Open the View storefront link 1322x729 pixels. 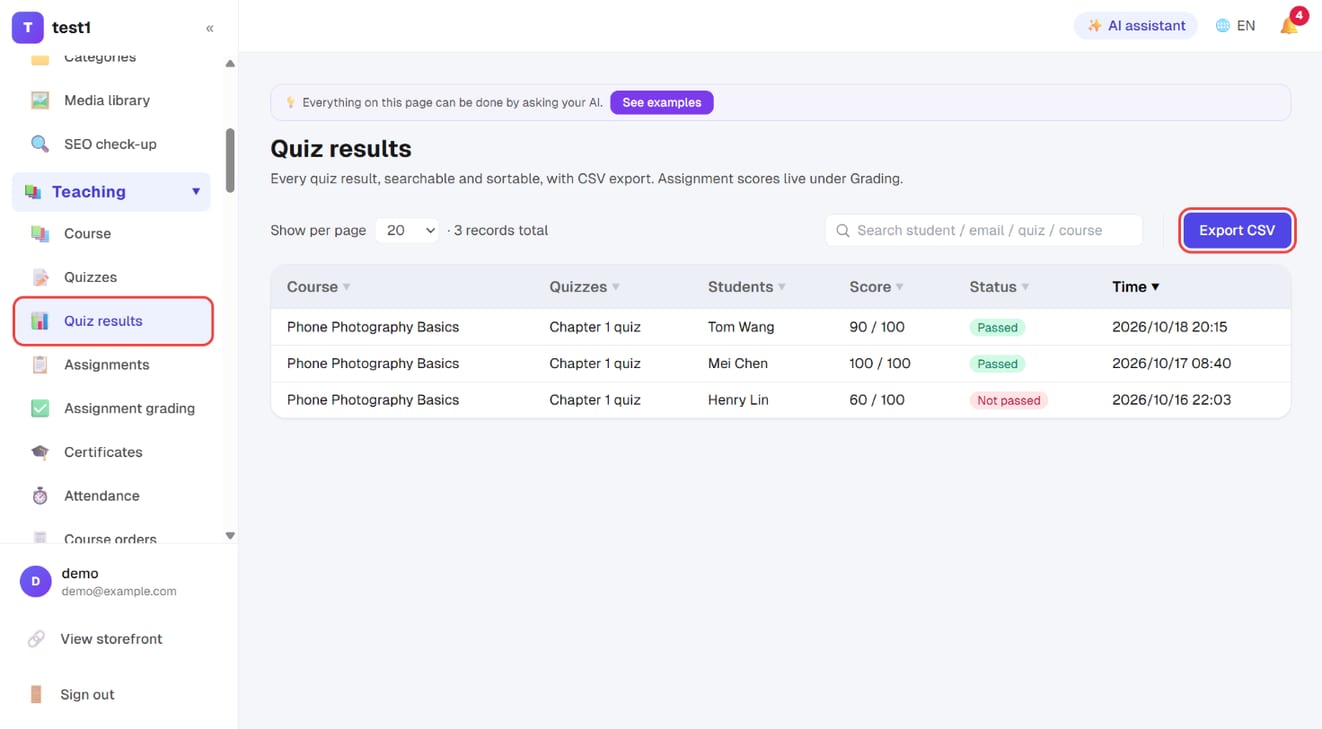point(111,639)
